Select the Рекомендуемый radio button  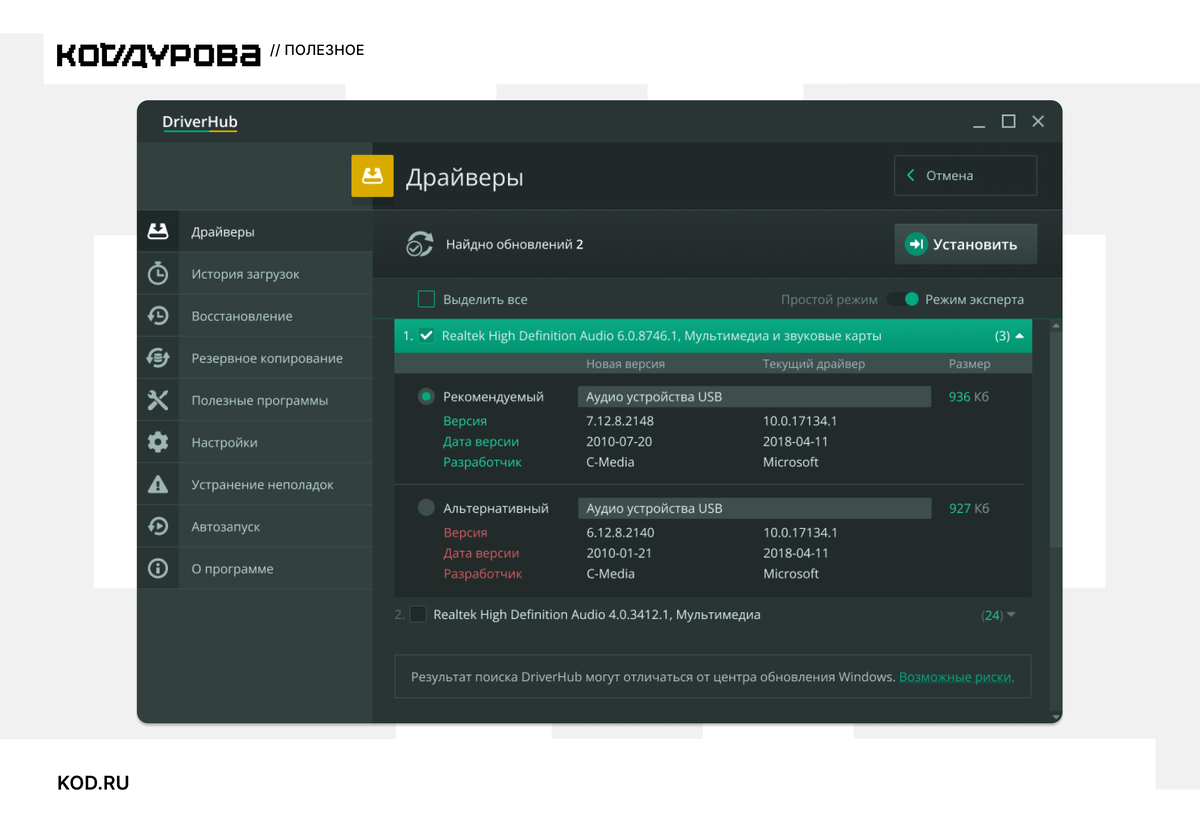(426, 396)
